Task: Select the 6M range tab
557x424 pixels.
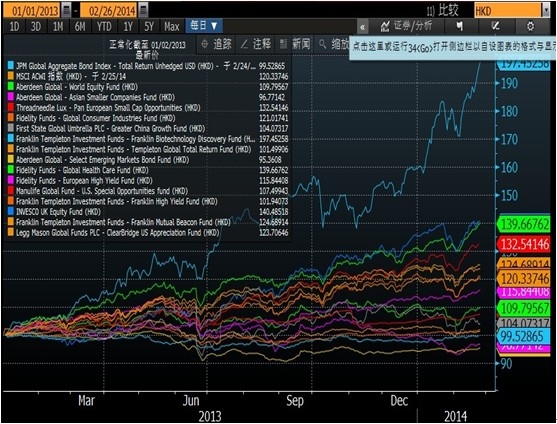Action: [x=80, y=26]
